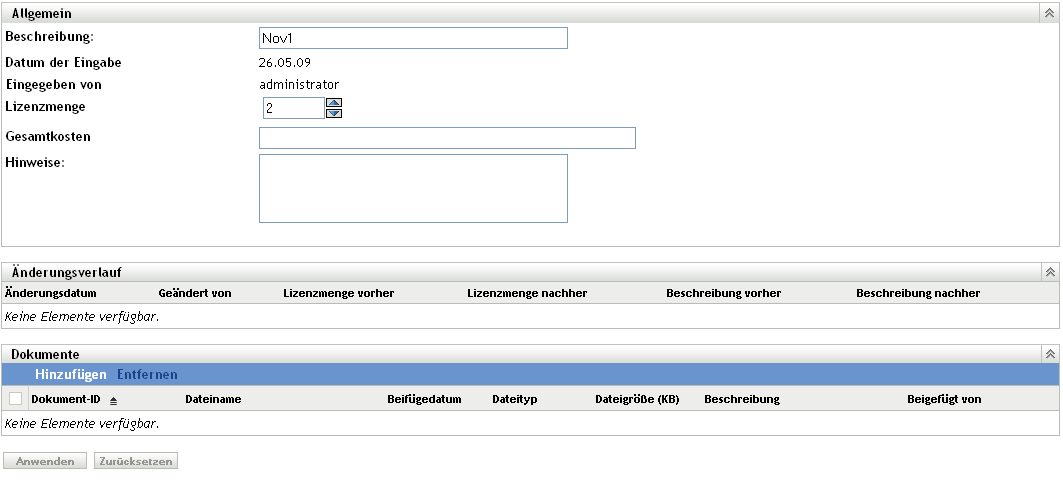Viewport: 1063px width, 484px height.
Task: Click into the Lizenzmenge number field
Action: coord(294,108)
